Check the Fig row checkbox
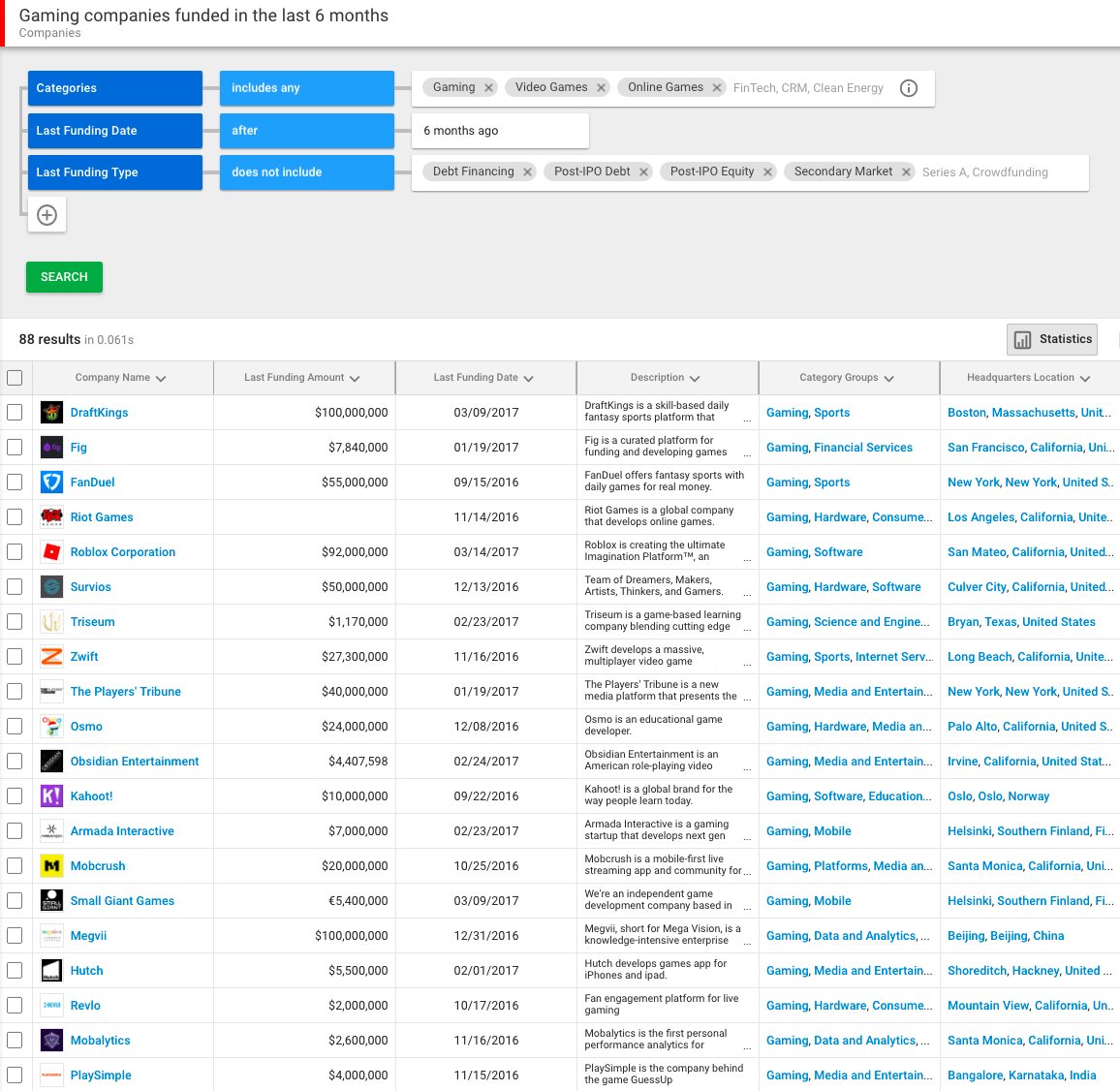The height and width of the screenshot is (1091, 1120). [15, 448]
